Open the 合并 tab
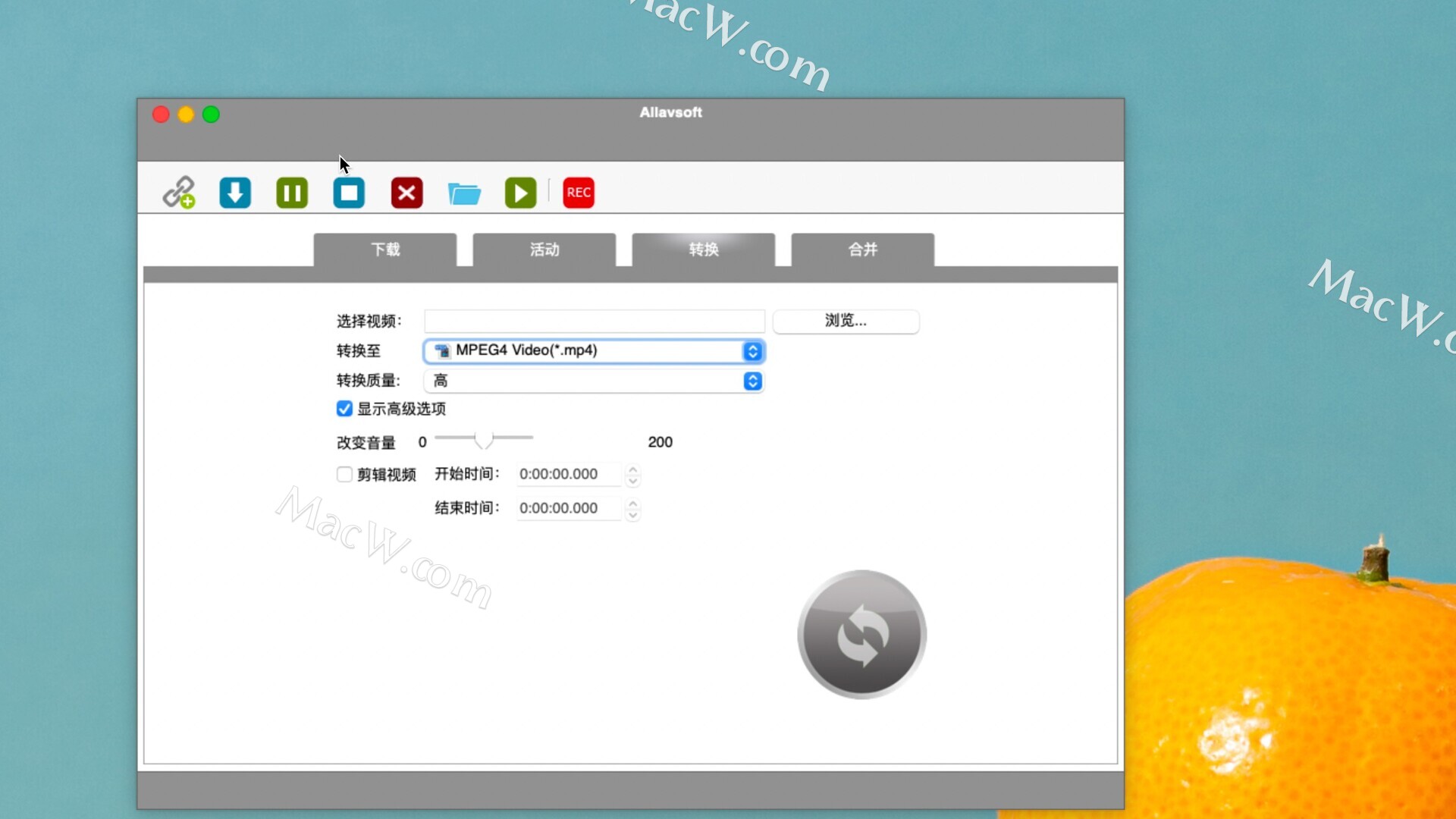The image size is (1456, 819). pos(863,249)
